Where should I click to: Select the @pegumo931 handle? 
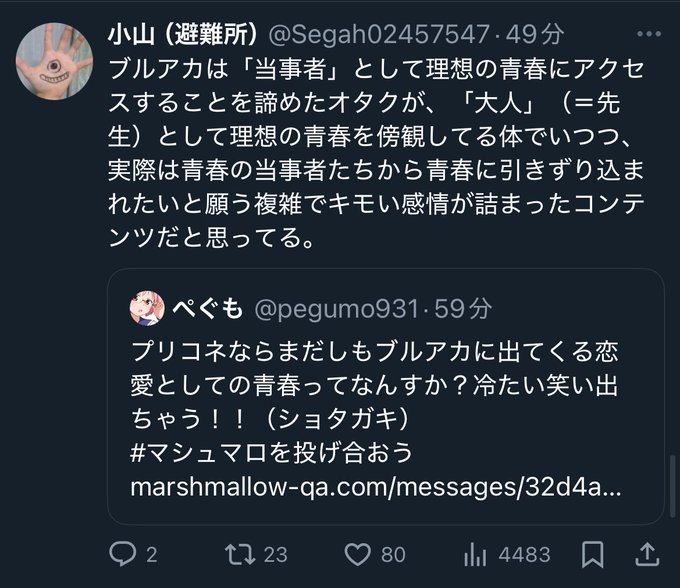334,309
